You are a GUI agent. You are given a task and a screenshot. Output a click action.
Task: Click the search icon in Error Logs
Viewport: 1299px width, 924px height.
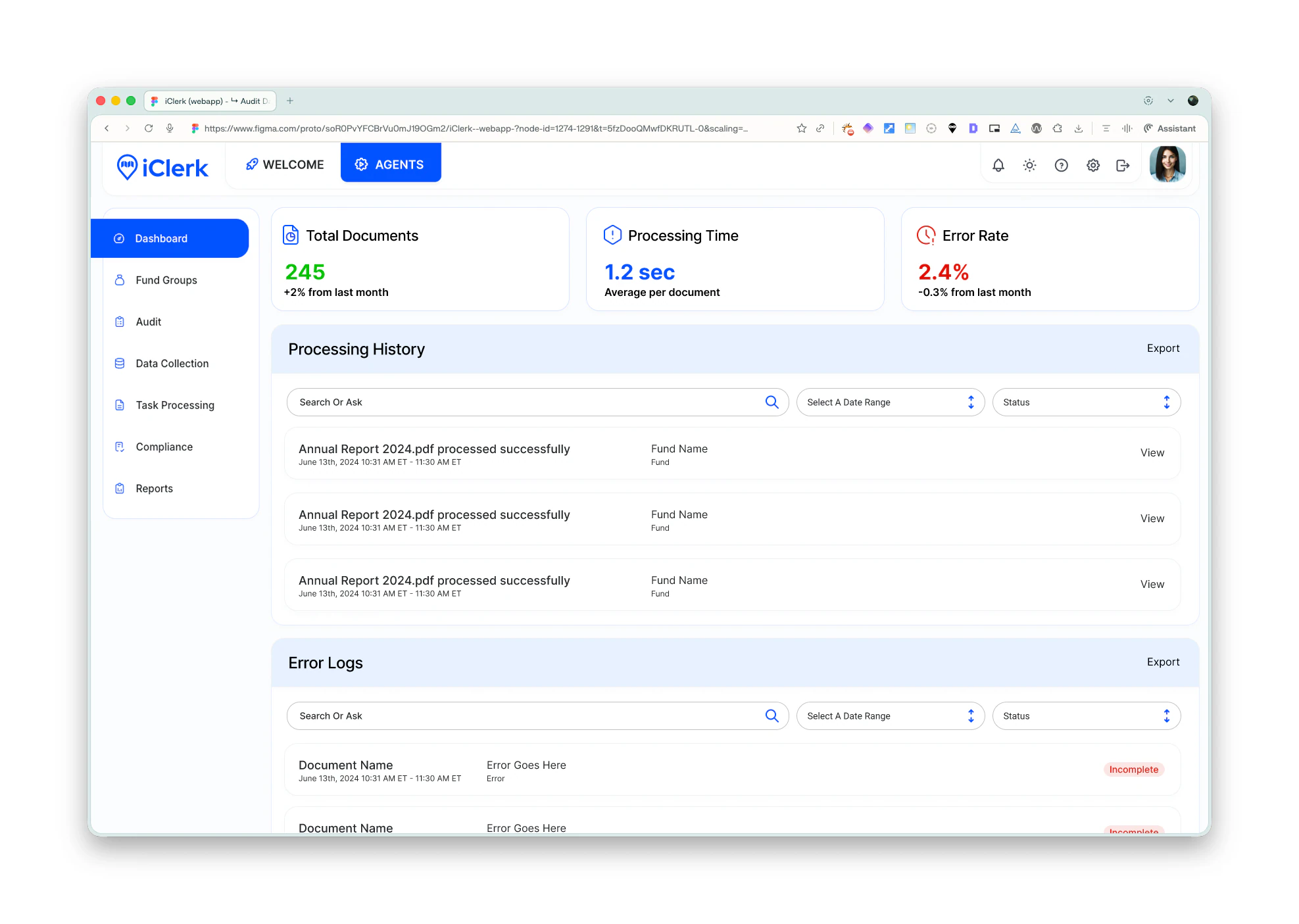pos(772,716)
